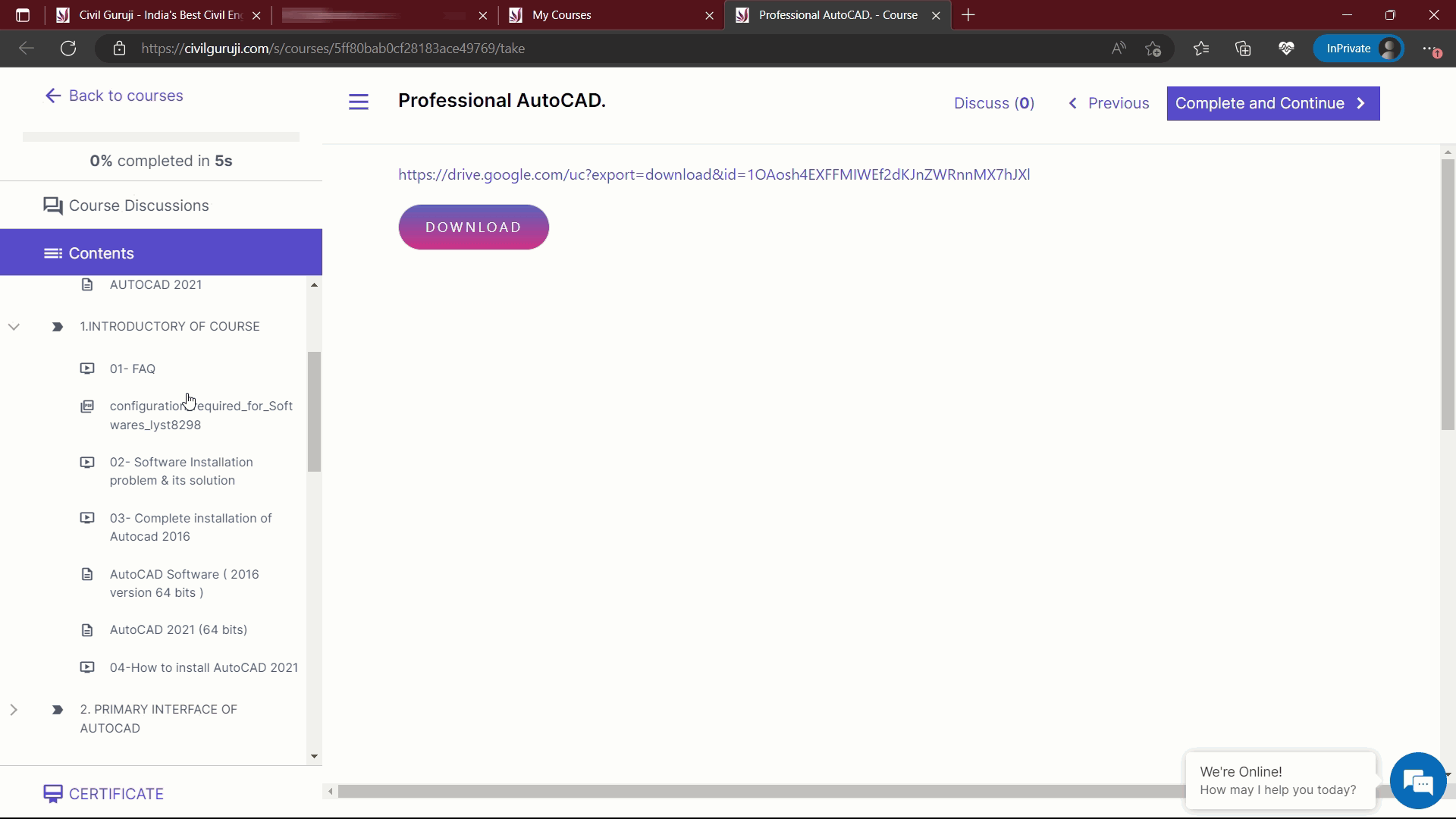Click document icon for AutoCAD Software 2016 version

[87, 574]
